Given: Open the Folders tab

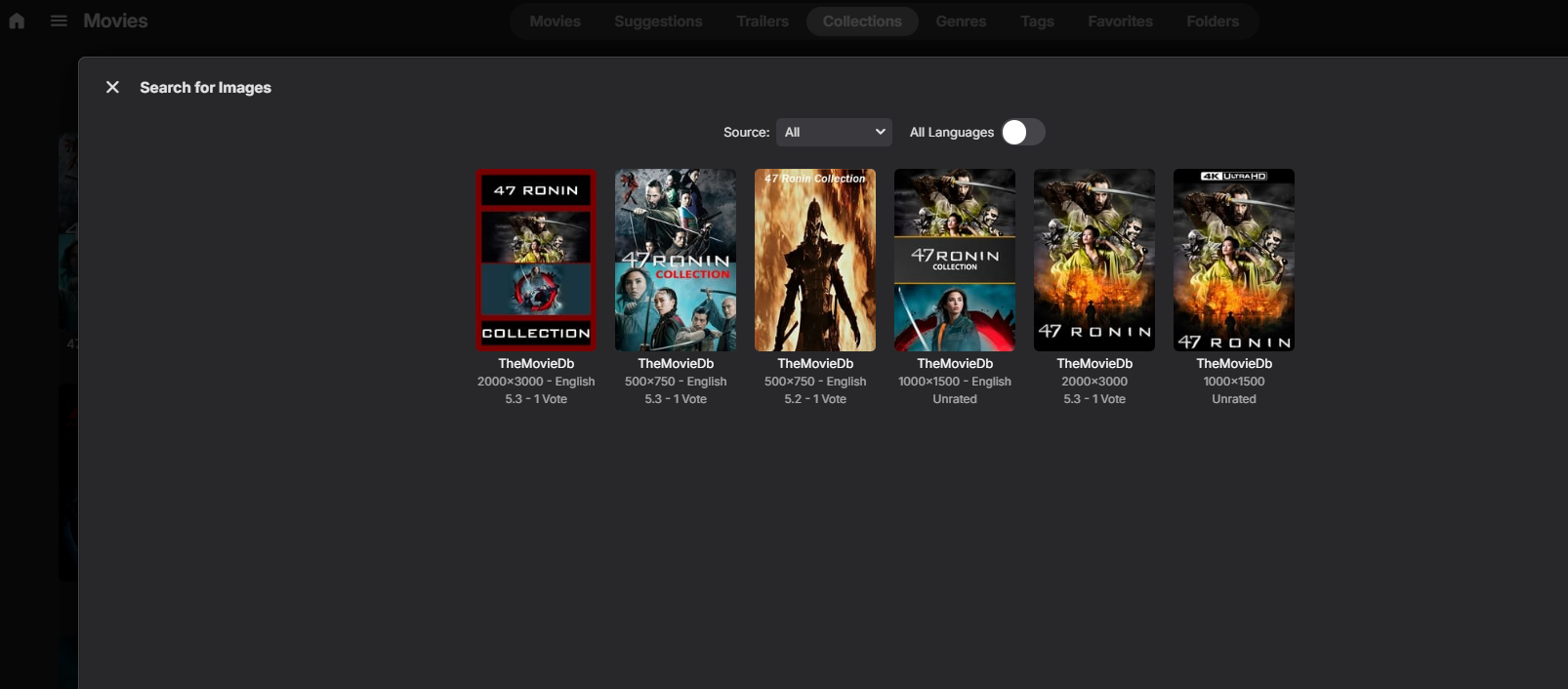Looking at the screenshot, I should point(1213,21).
